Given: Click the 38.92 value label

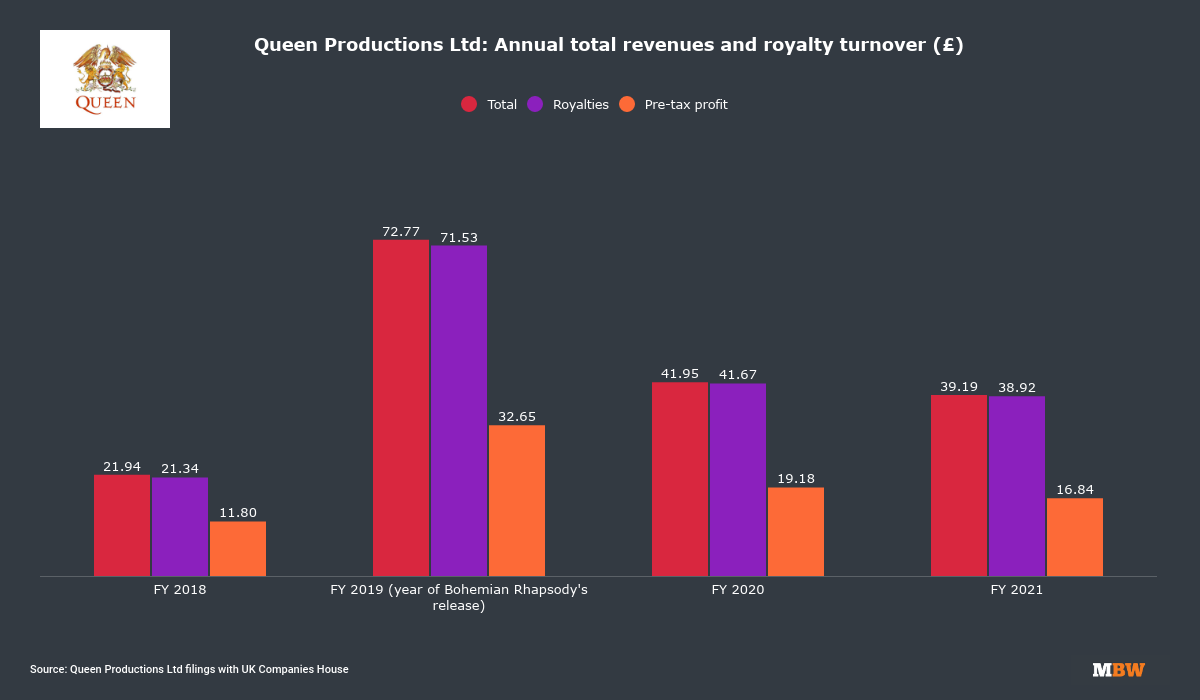Looking at the screenshot, I should click(x=1017, y=387).
